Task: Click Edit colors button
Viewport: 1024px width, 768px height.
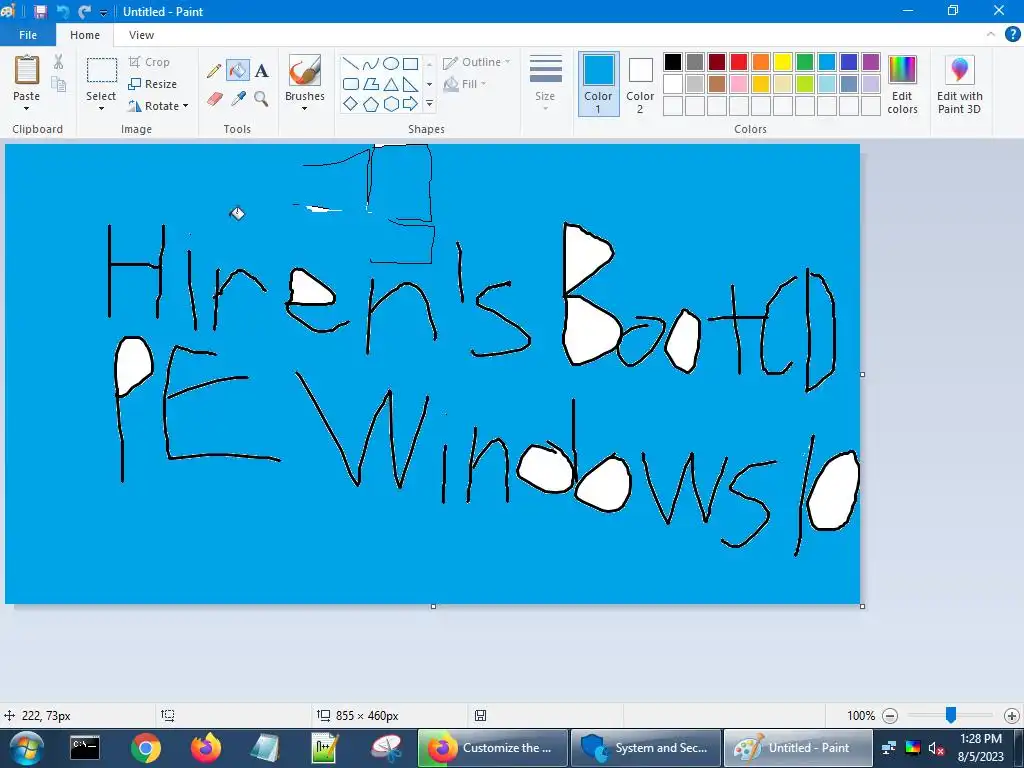Action: pyautogui.click(x=902, y=84)
